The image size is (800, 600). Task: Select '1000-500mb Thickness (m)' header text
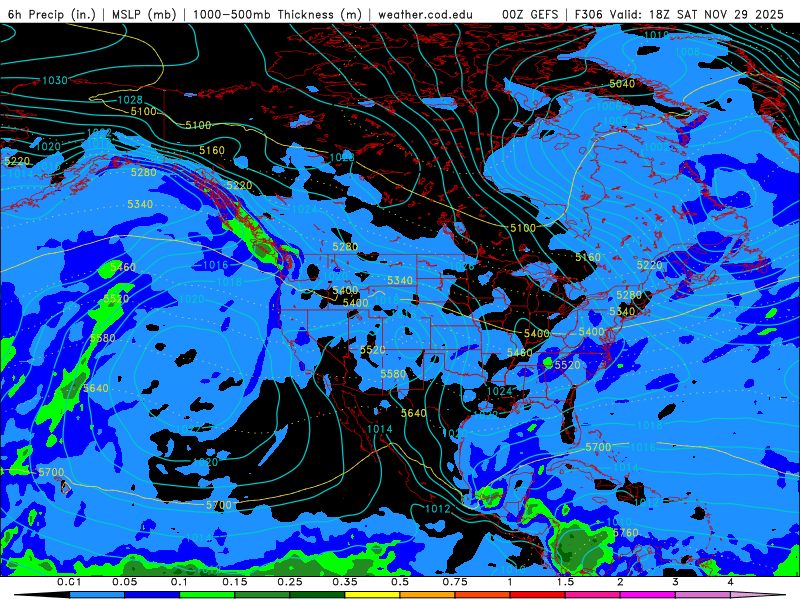277,14
